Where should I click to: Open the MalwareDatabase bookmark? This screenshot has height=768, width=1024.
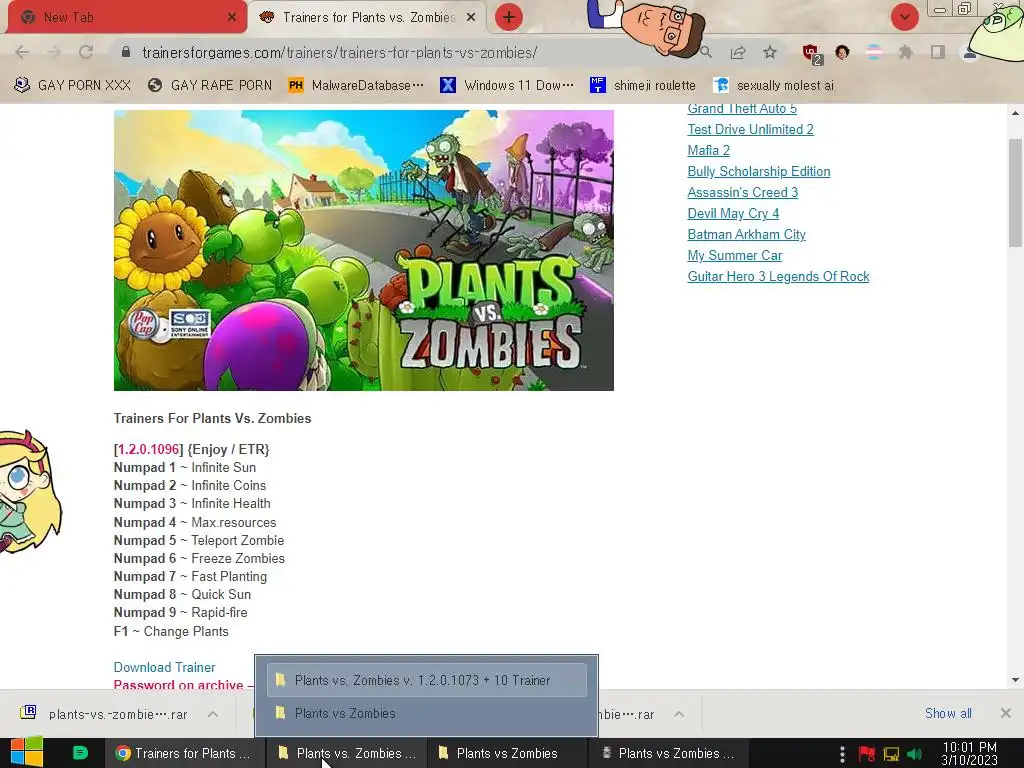coord(356,85)
